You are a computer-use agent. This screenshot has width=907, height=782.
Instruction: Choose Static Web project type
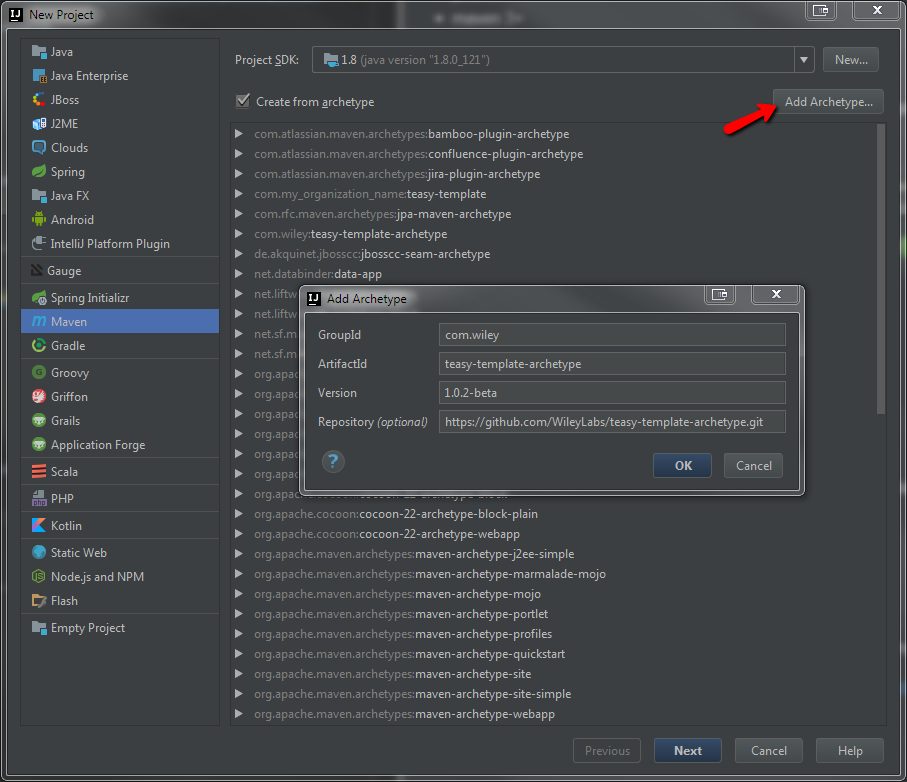[120, 553]
